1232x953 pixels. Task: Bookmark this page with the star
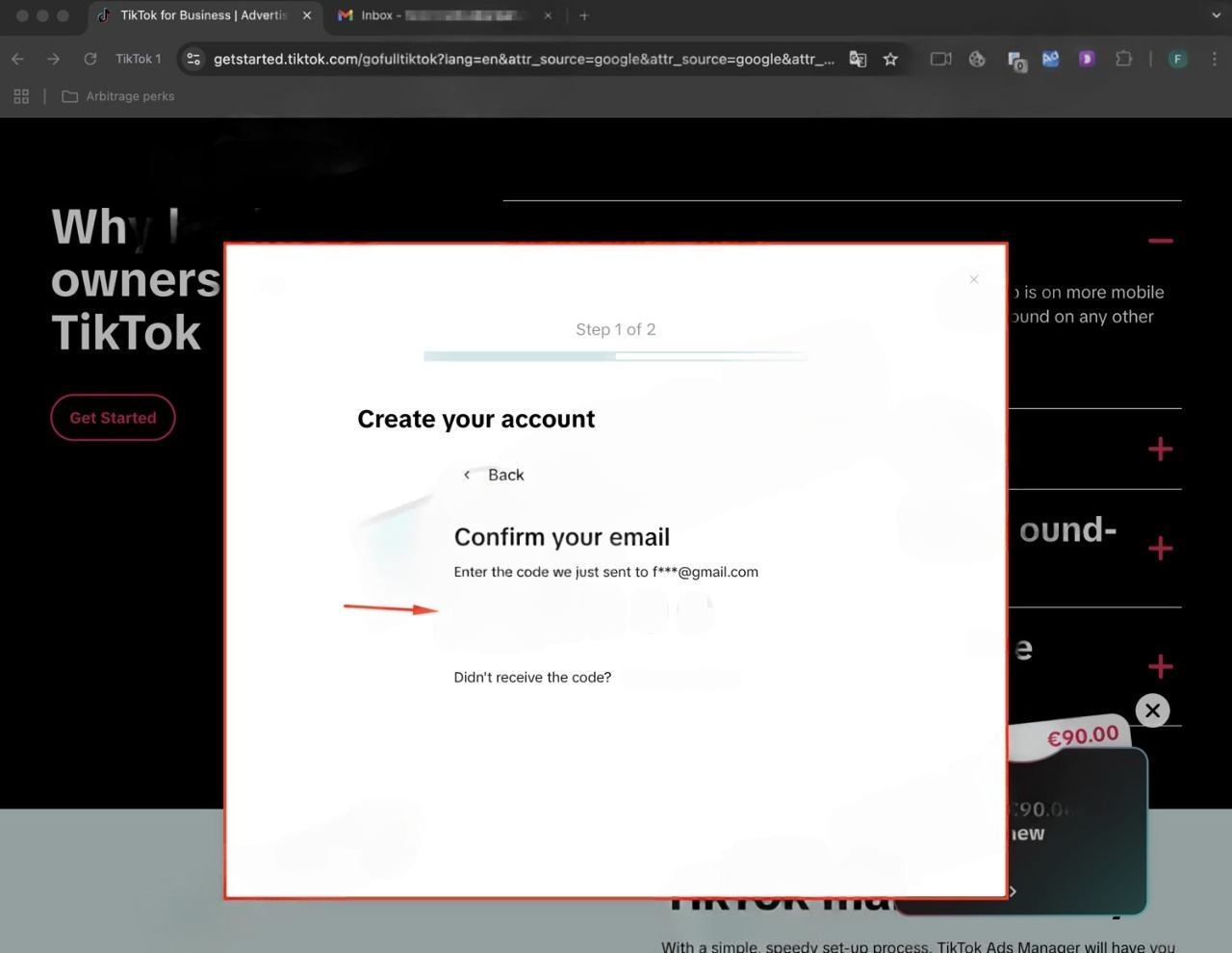pyautogui.click(x=890, y=59)
